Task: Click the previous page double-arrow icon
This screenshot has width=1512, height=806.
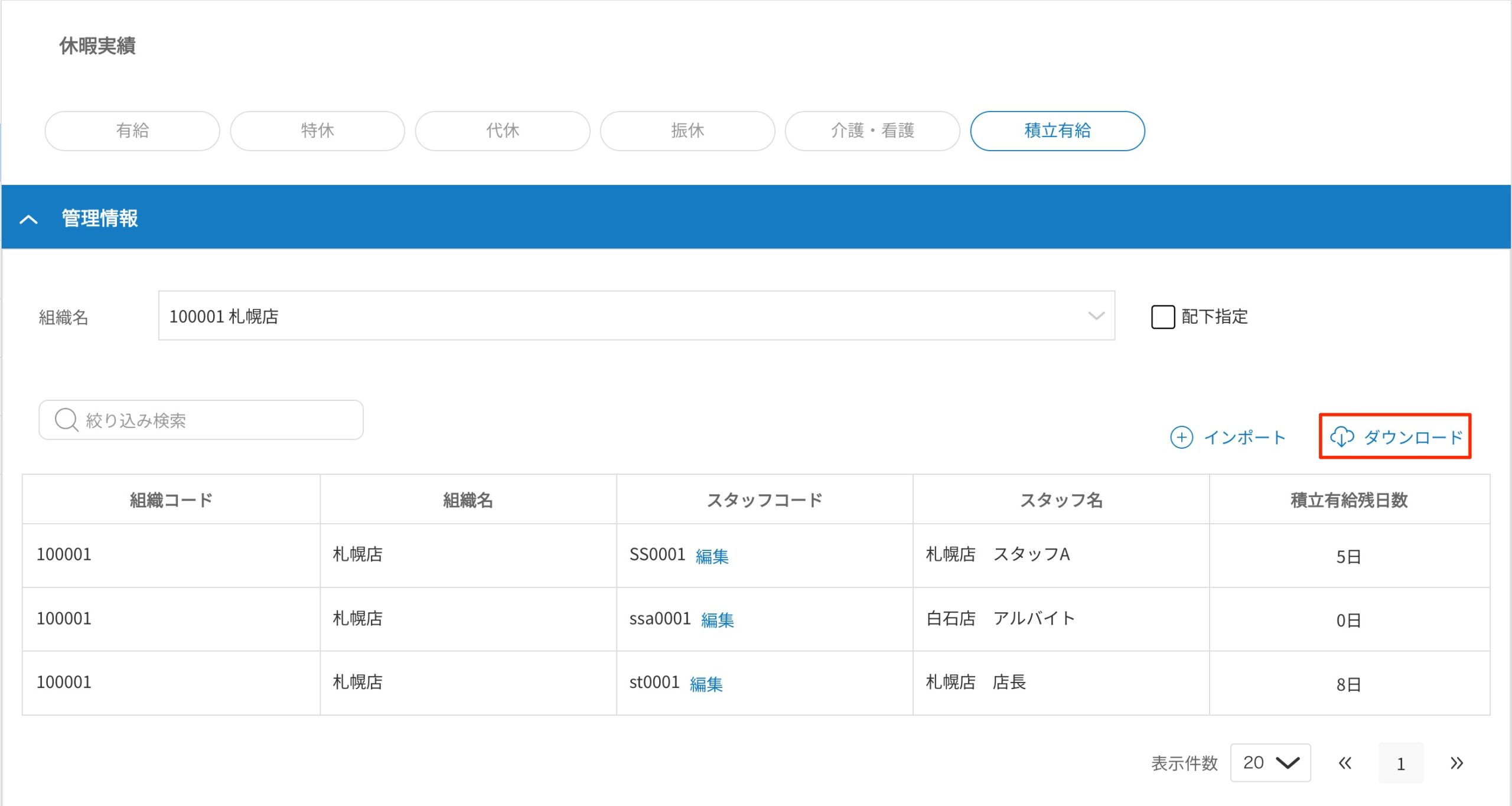Action: [1345, 763]
